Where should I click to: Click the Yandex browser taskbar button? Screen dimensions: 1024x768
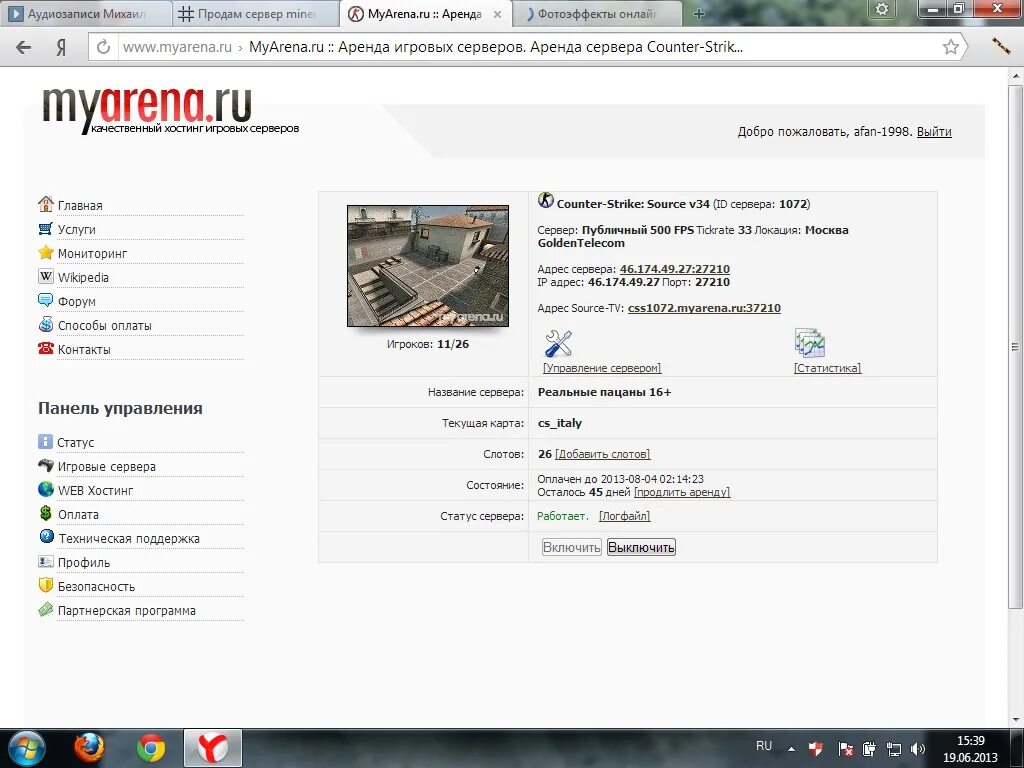213,748
